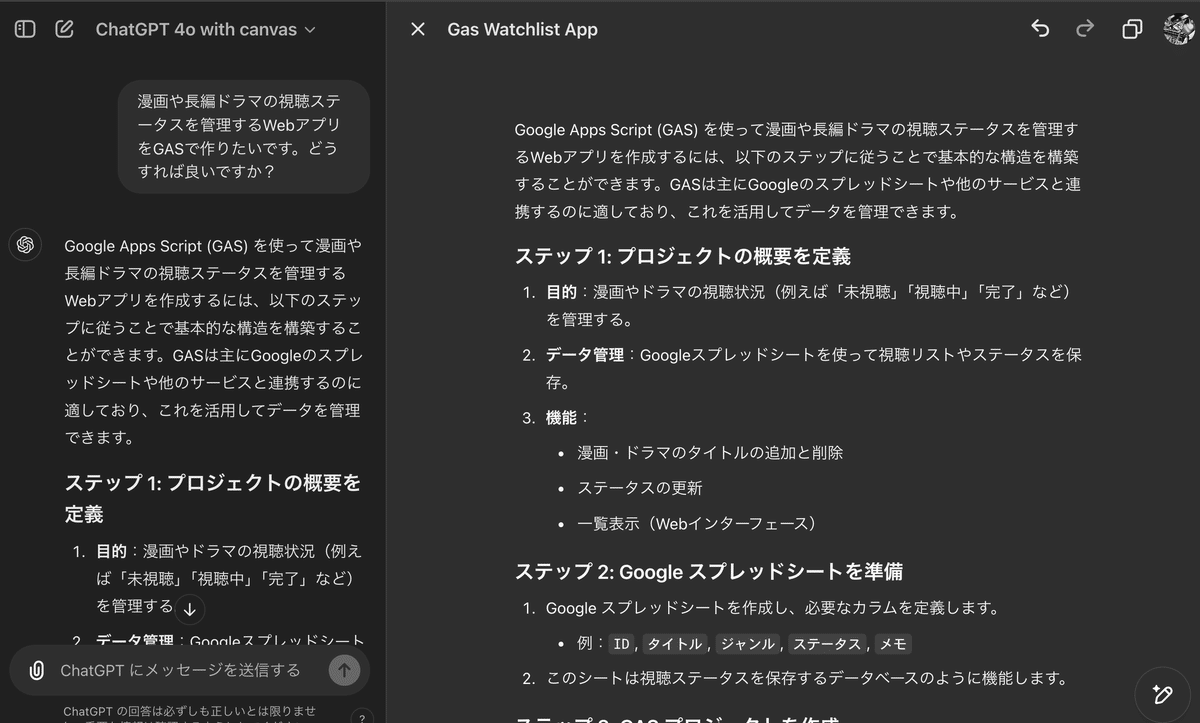Click the タイトル code chip
Viewport: 1200px width, 723px height.
(675, 644)
